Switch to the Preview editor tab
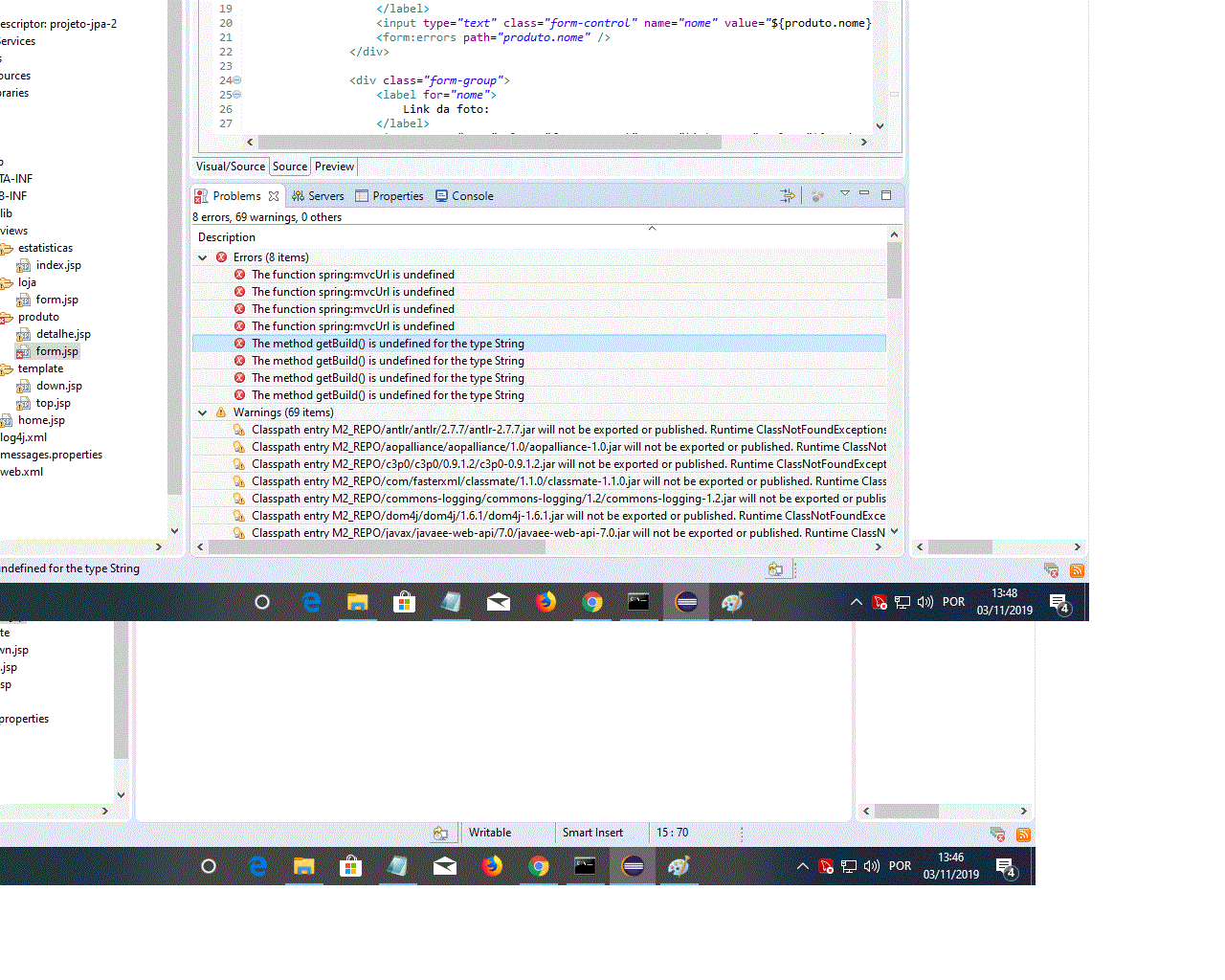This screenshot has height=980, width=1225. tap(334, 167)
